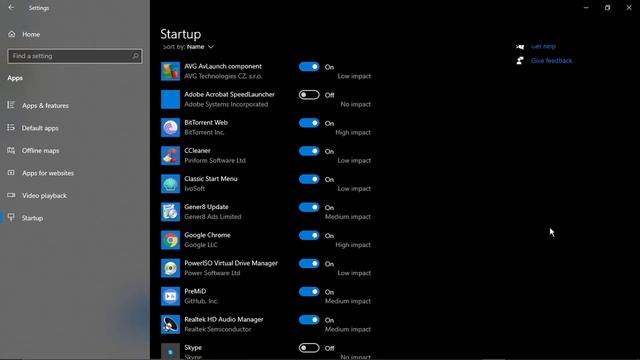Click 'High impact' label for Google Chrome
Image resolution: width=640 pixels, height=360 pixels.
[x=353, y=245]
